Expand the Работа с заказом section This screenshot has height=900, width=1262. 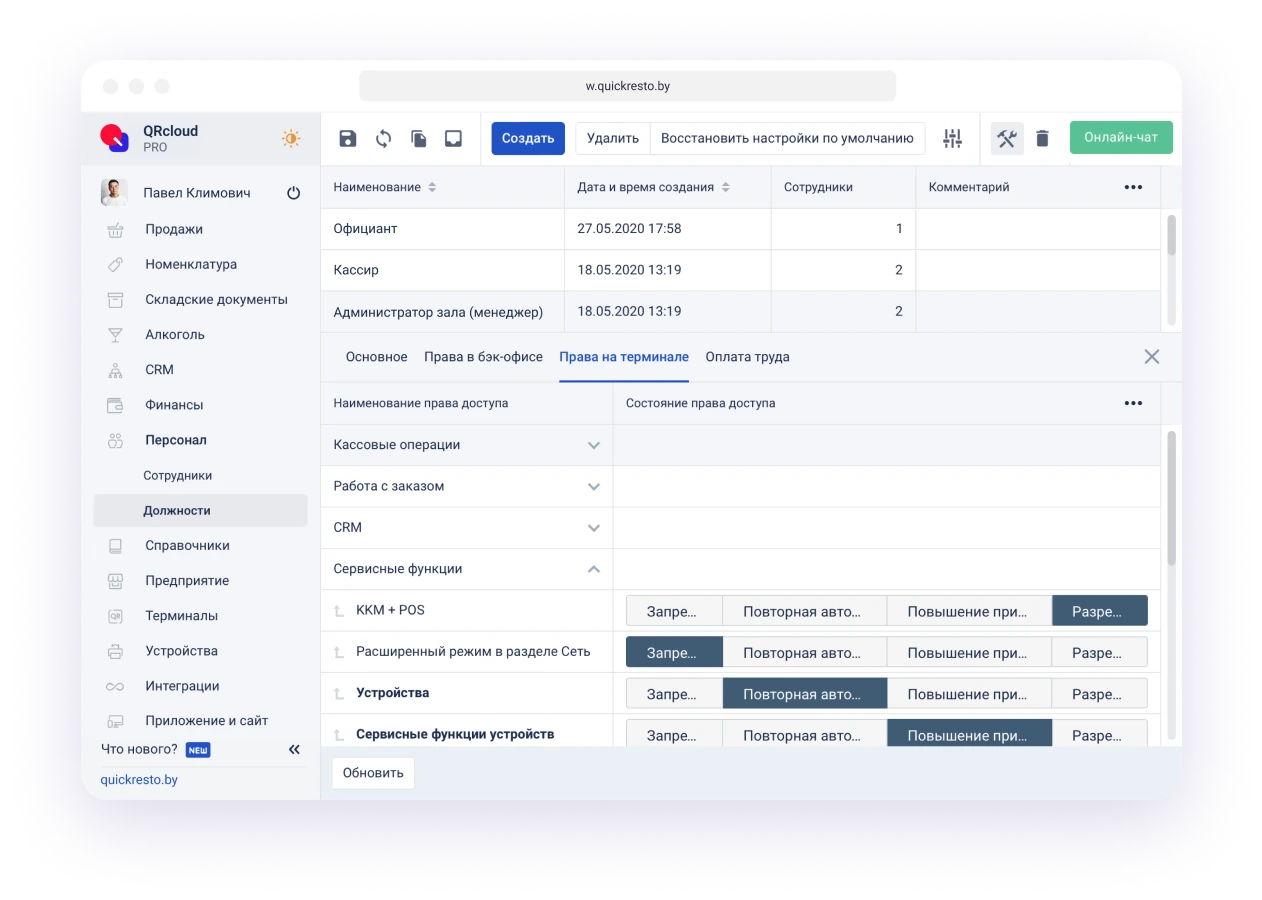[x=593, y=487]
